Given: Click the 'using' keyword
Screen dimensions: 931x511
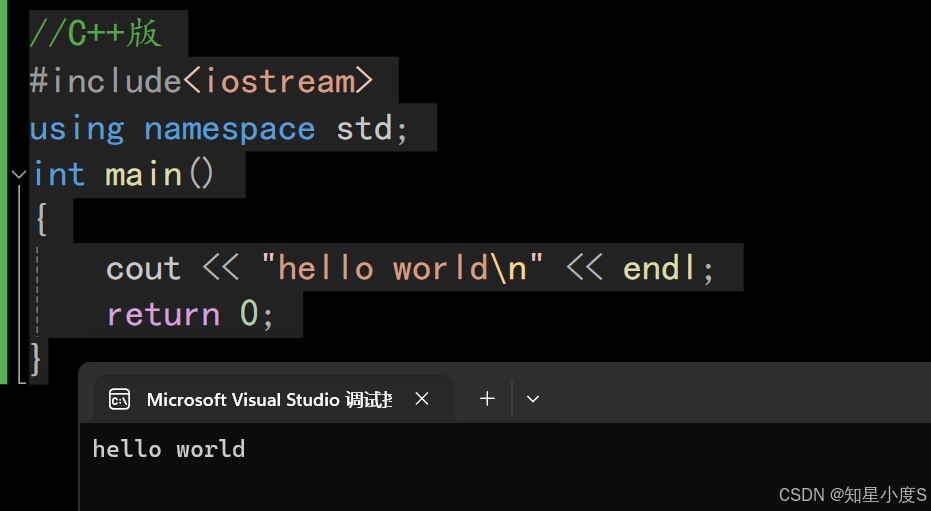Looking at the screenshot, I should point(77,129).
